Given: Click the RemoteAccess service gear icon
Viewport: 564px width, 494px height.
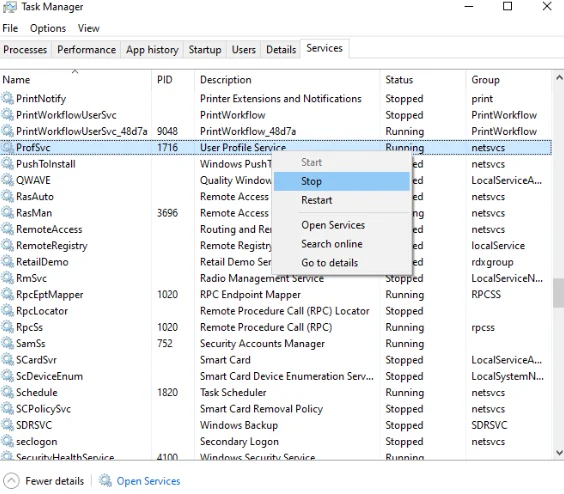Looking at the screenshot, I should (8, 229).
